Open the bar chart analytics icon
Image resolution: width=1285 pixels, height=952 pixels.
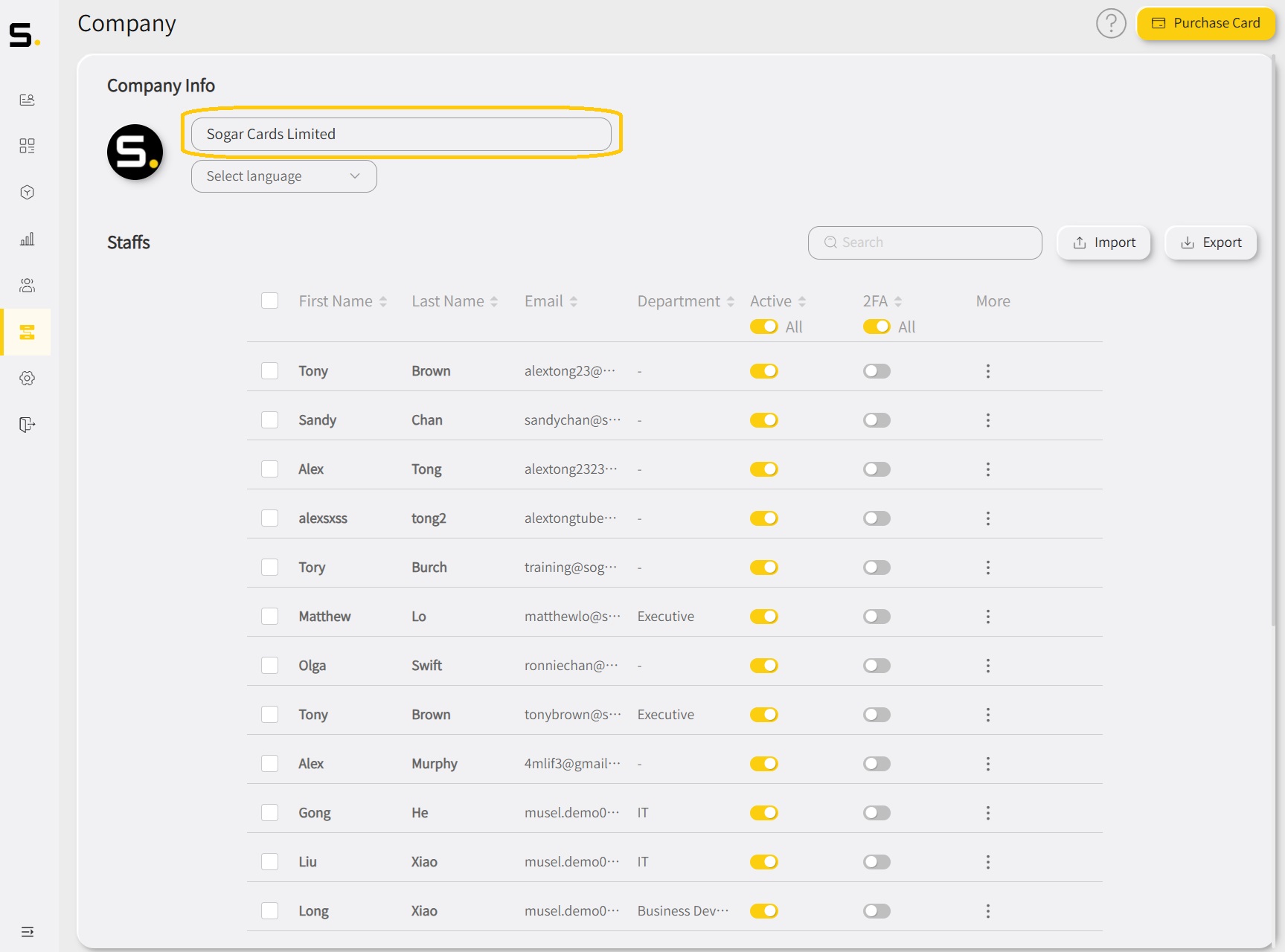28,239
